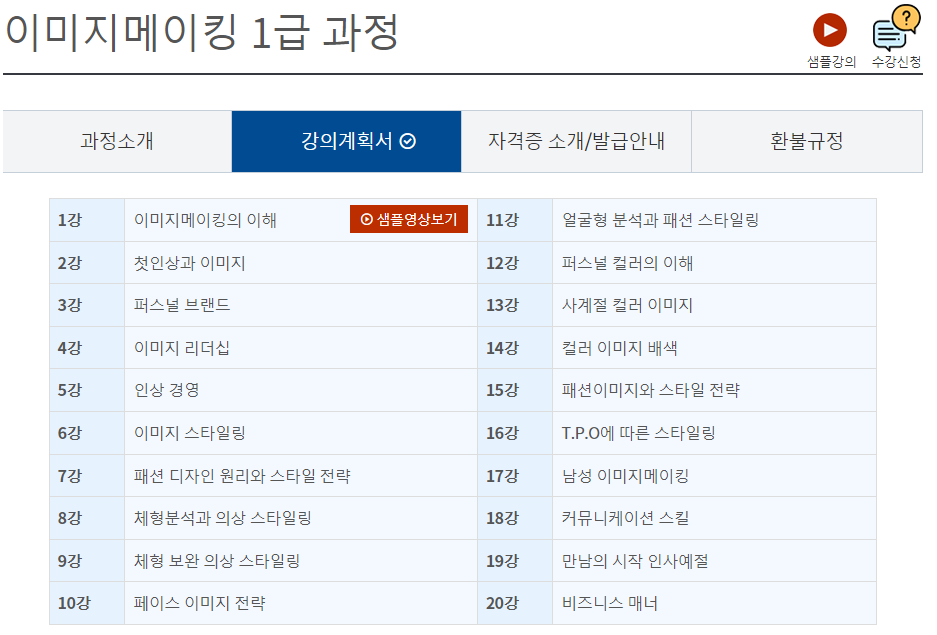The width and height of the screenshot is (937, 635).
Task: Select lecture 퍼스널 브랜드
Action: coord(182,305)
